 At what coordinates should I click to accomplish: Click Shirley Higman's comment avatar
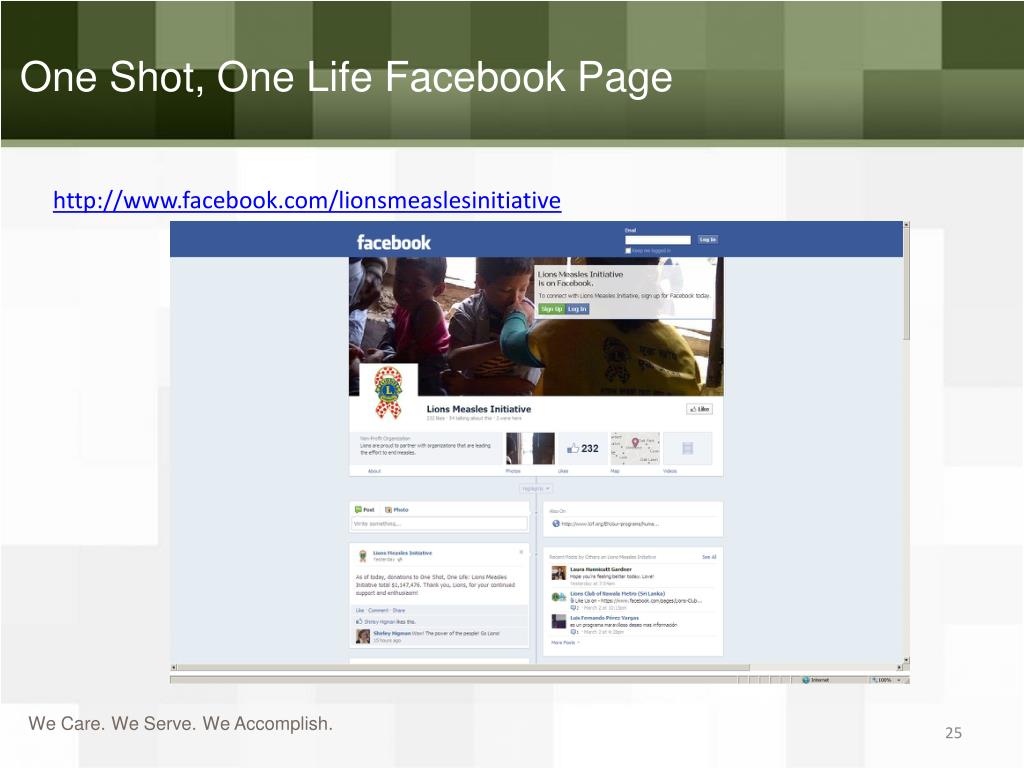click(x=363, y=636)
